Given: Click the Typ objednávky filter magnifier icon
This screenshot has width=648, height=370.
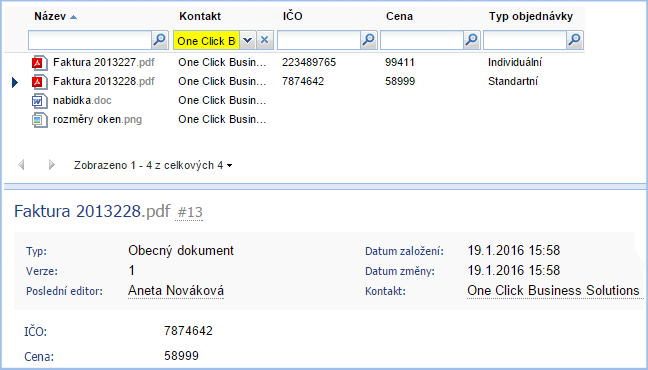Looking at the screenshot, I should coord(575,40).
